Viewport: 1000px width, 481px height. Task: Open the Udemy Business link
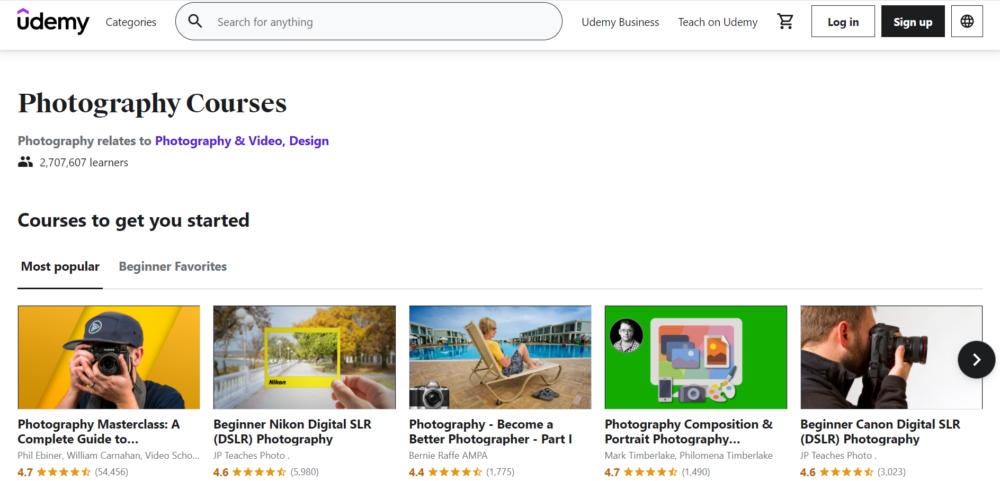(620, 22)
